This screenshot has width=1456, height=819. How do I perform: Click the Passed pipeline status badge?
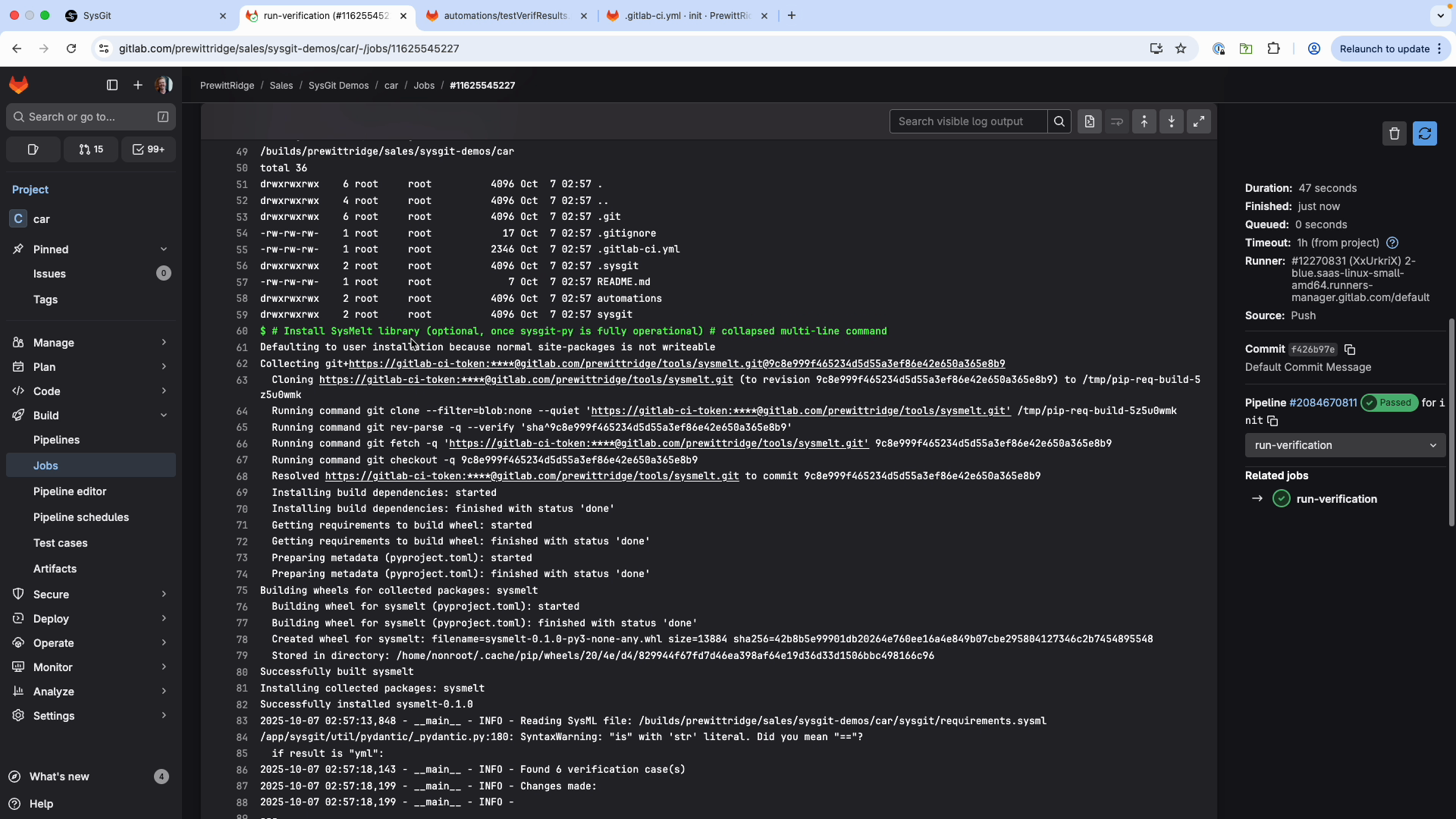click(x=1389, y=403)
